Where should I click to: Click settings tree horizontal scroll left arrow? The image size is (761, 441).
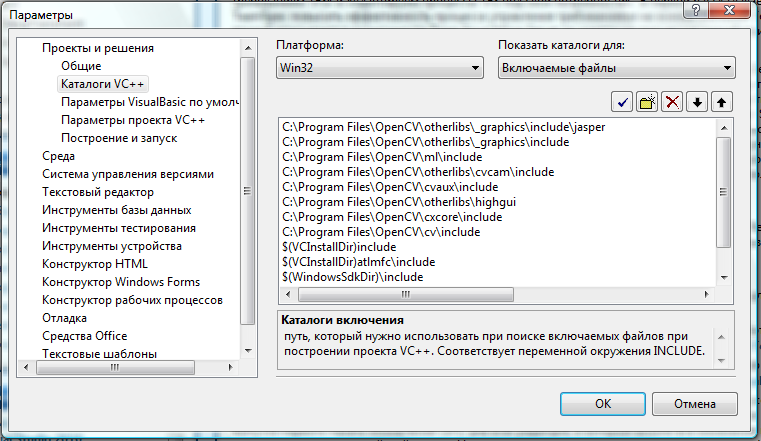[26, 367]
